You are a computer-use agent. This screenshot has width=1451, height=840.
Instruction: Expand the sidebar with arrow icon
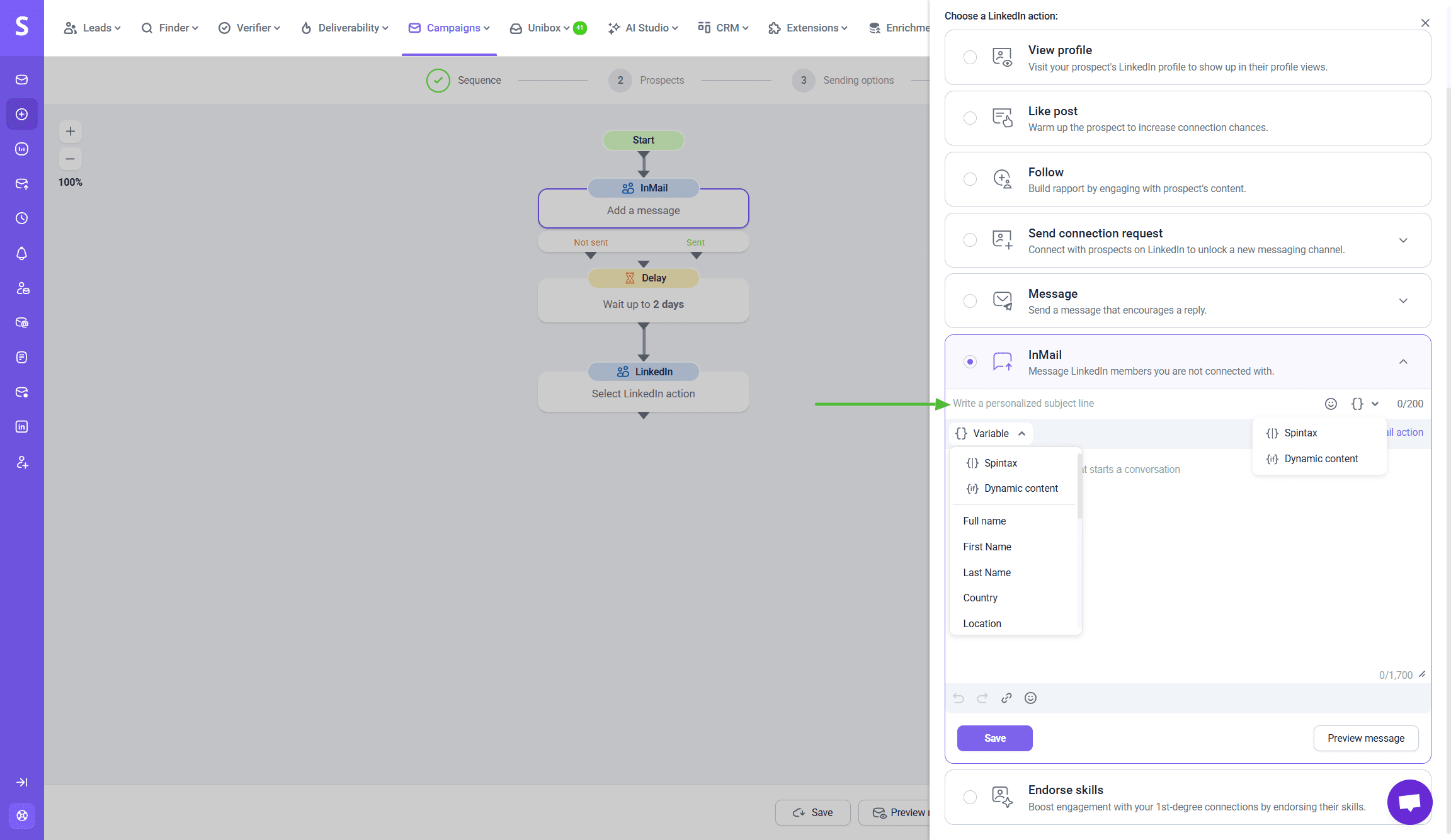click(x=22, y=782)
